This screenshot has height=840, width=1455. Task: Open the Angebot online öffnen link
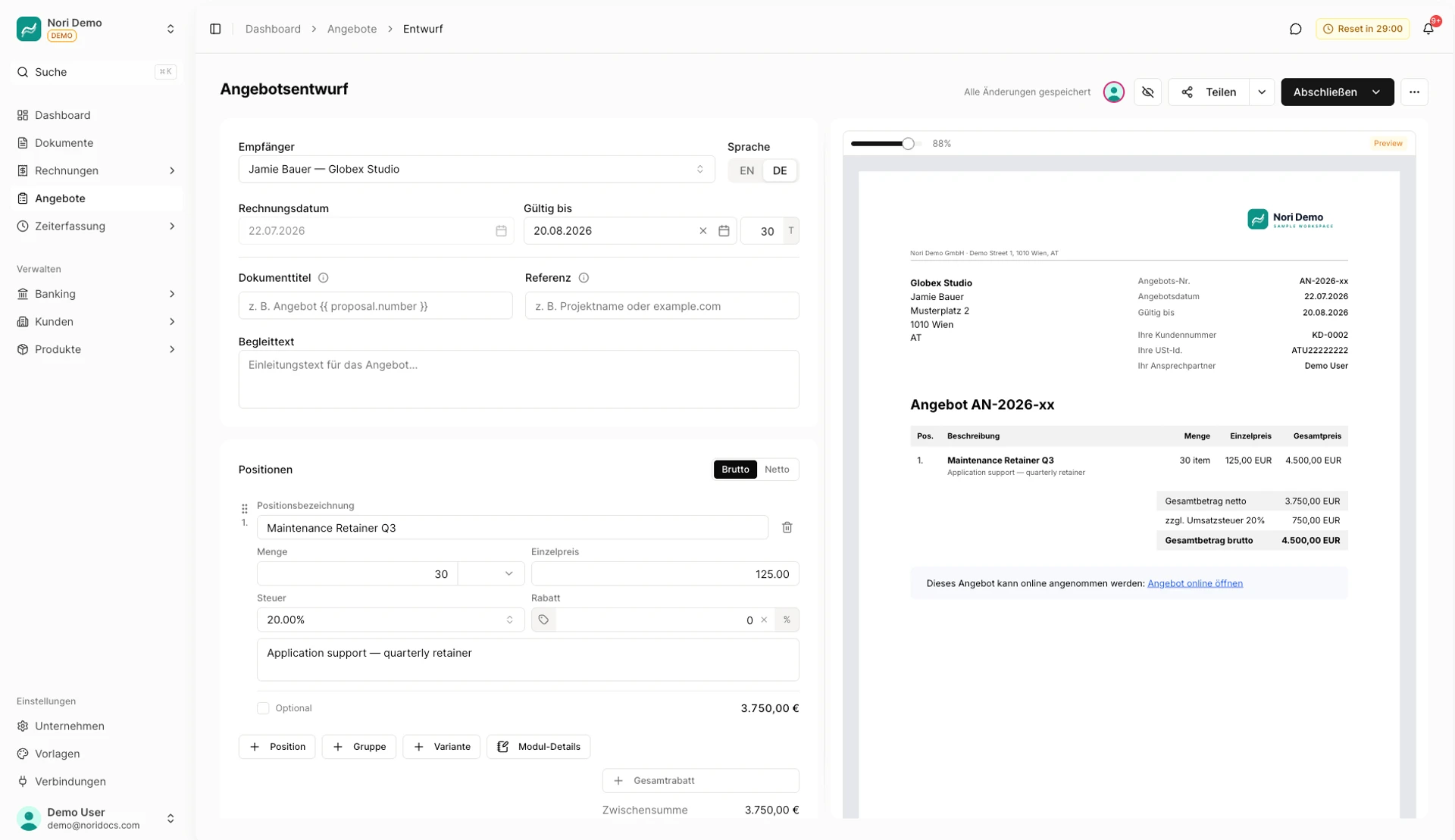(1194, 583)
